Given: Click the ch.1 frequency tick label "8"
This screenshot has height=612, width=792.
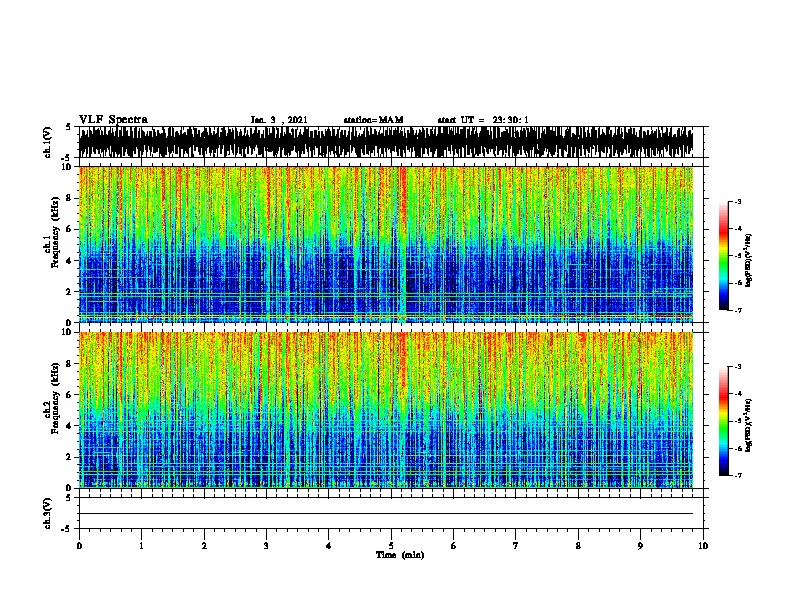Looking at the screenshot, I should 70,198.
